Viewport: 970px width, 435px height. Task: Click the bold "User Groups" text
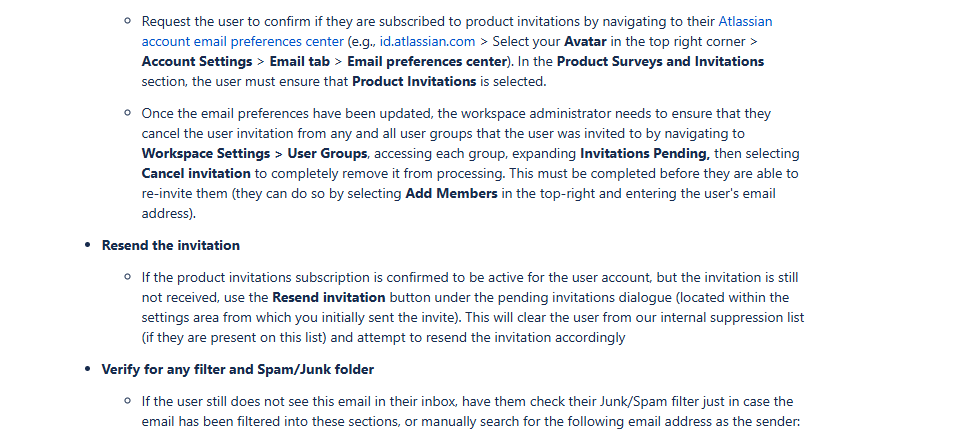pyautogui.click(x=327, y=153)
